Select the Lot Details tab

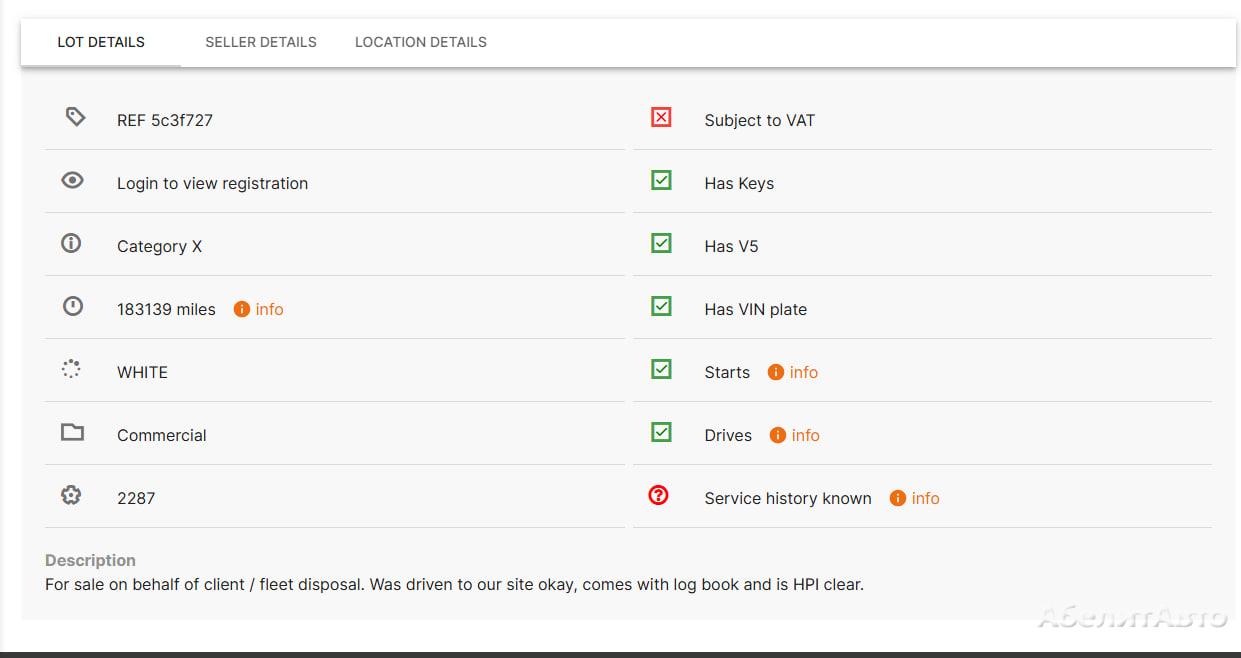pos(101,42)
